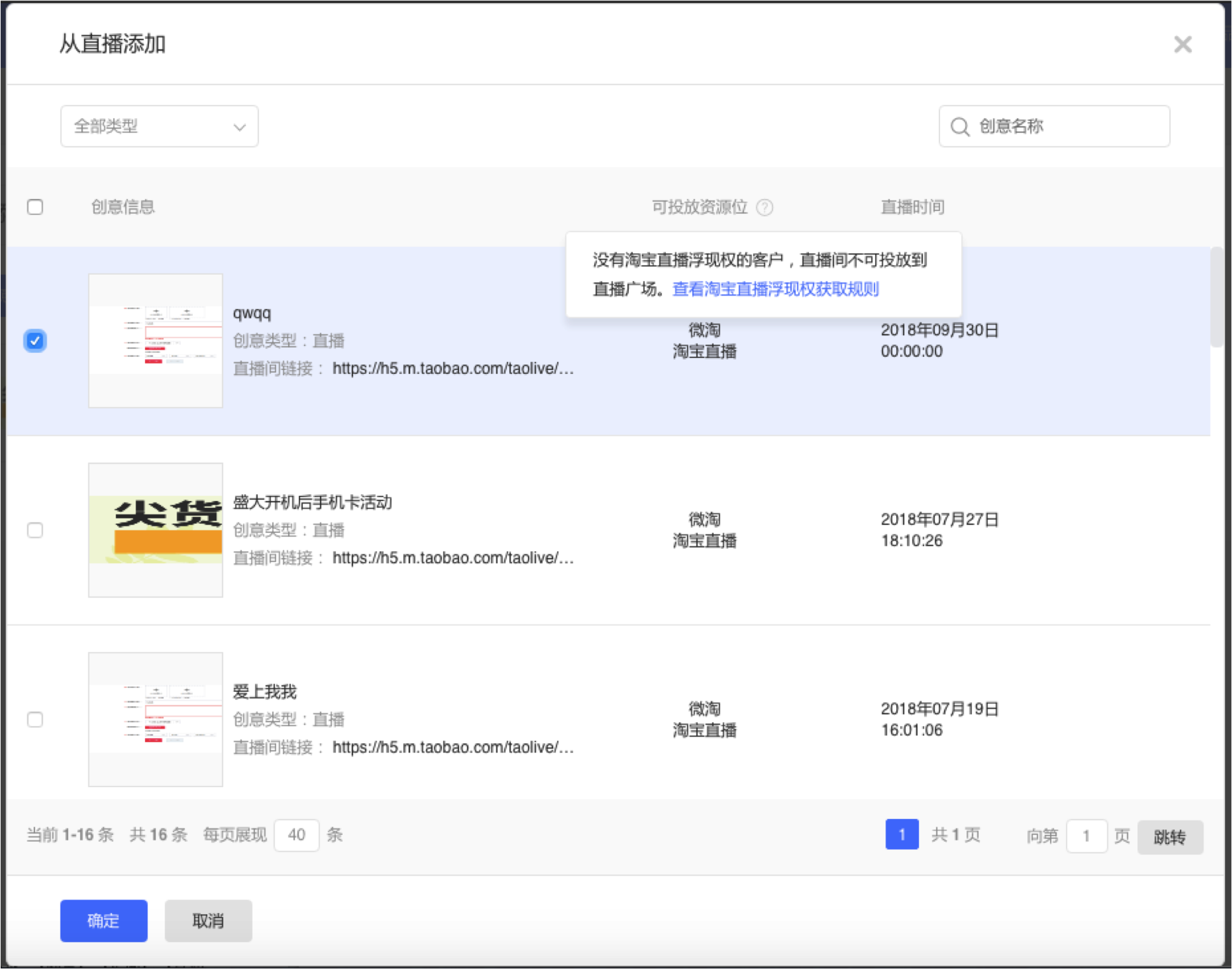Viewport: 1232px width, 969px height.
Task: Click the 向第 page number input field
Action: tap(1086, 836)
